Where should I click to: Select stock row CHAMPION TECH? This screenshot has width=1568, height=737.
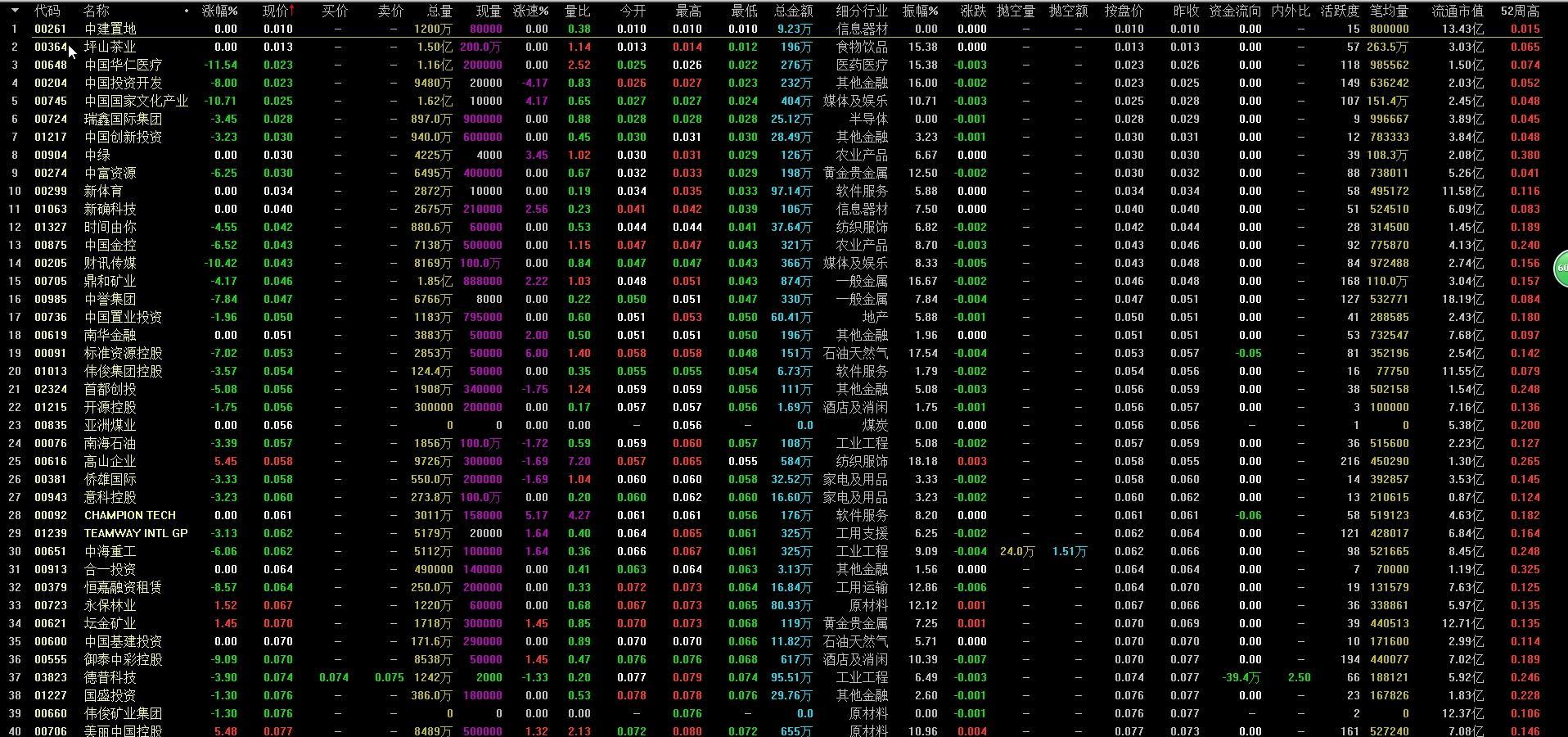(130, 515)
